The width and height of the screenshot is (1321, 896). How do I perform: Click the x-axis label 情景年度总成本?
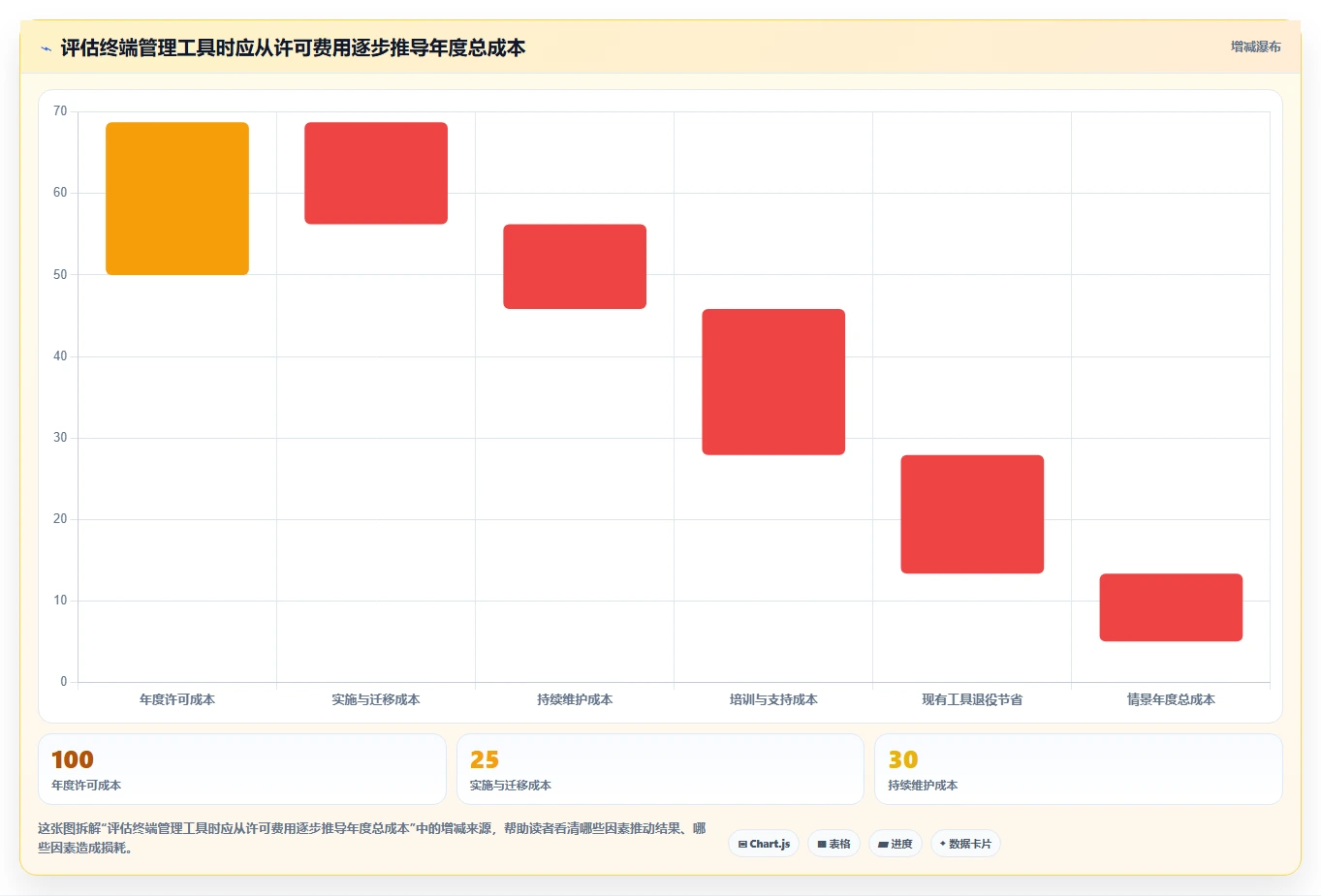(1171, 699)
